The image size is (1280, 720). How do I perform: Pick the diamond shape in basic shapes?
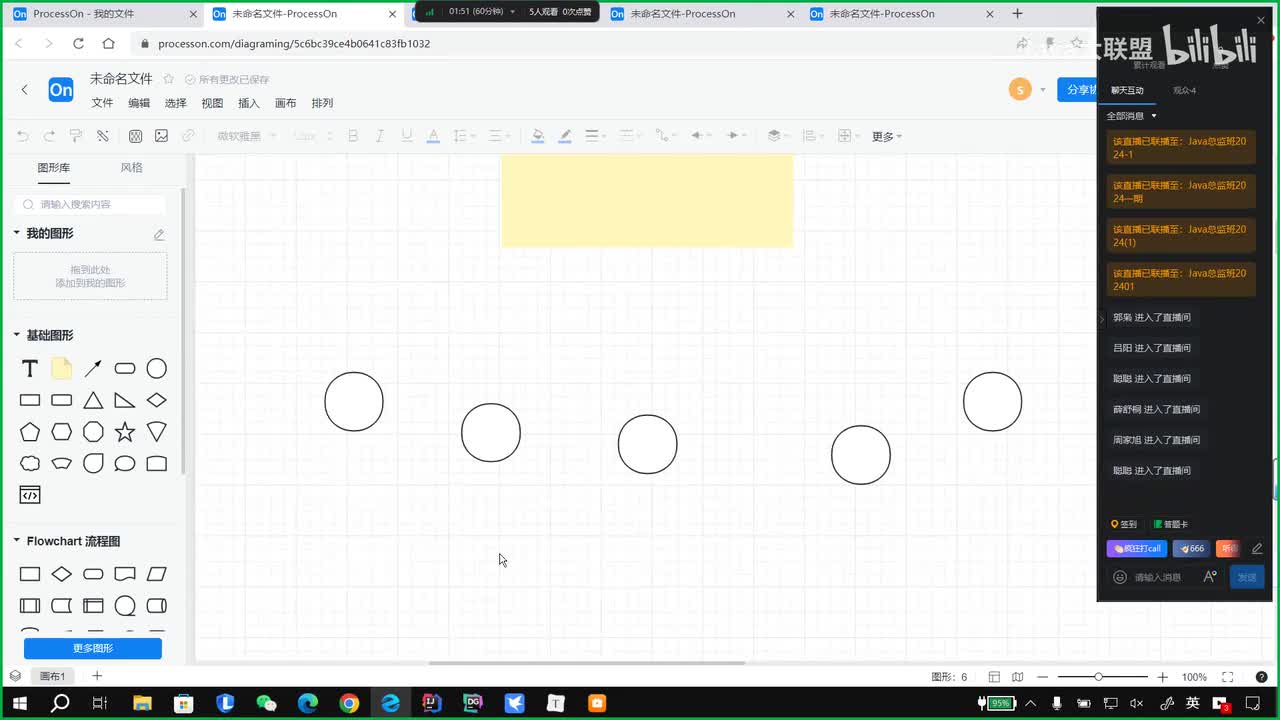coord(157,400)
